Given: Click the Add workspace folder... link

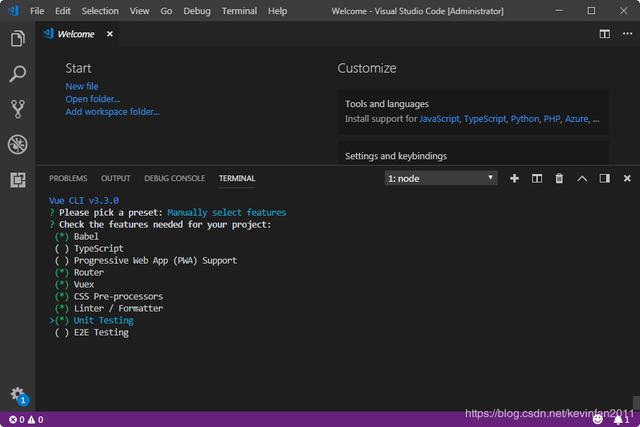Looking at the screenshot, I should point(113,111).
